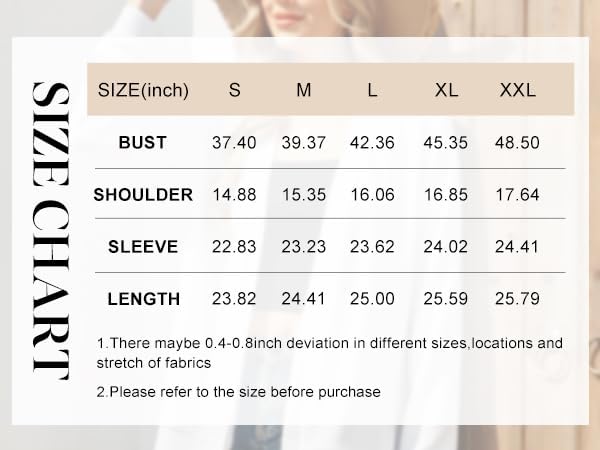Select shoulder value 14.88 for size S

234,195
